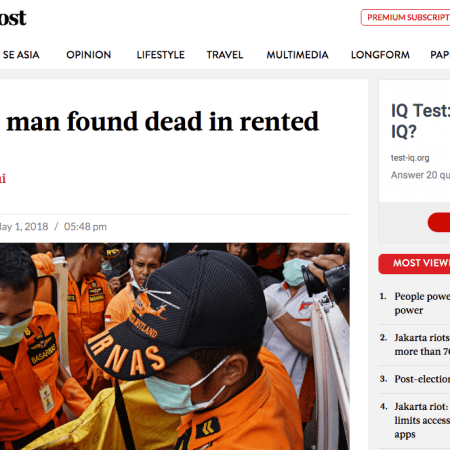The width and height of the screenshot is (450, 450).
Task: Visit the test-iq.org ad link
Action: 410,158
